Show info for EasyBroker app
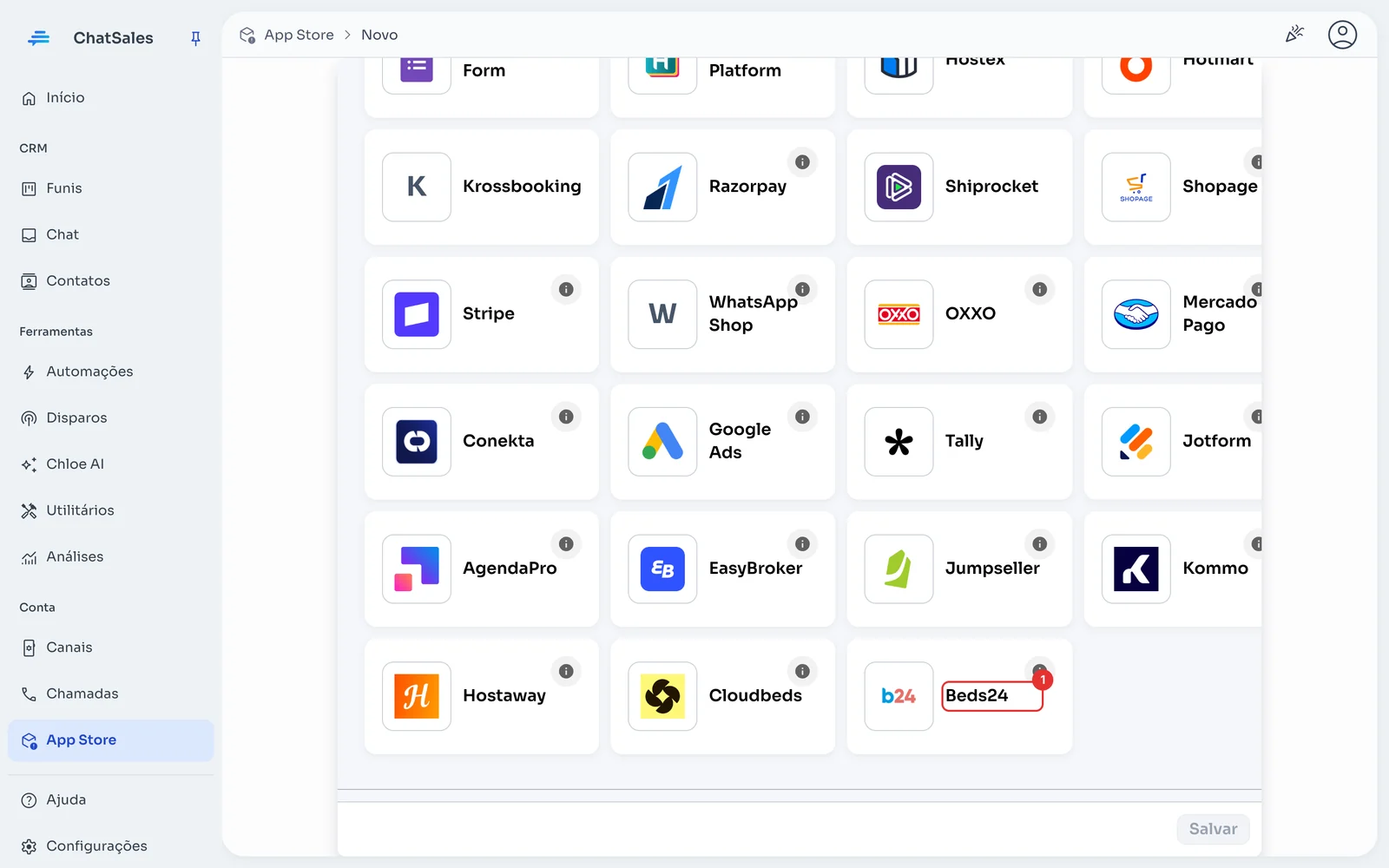 (802, 544)
